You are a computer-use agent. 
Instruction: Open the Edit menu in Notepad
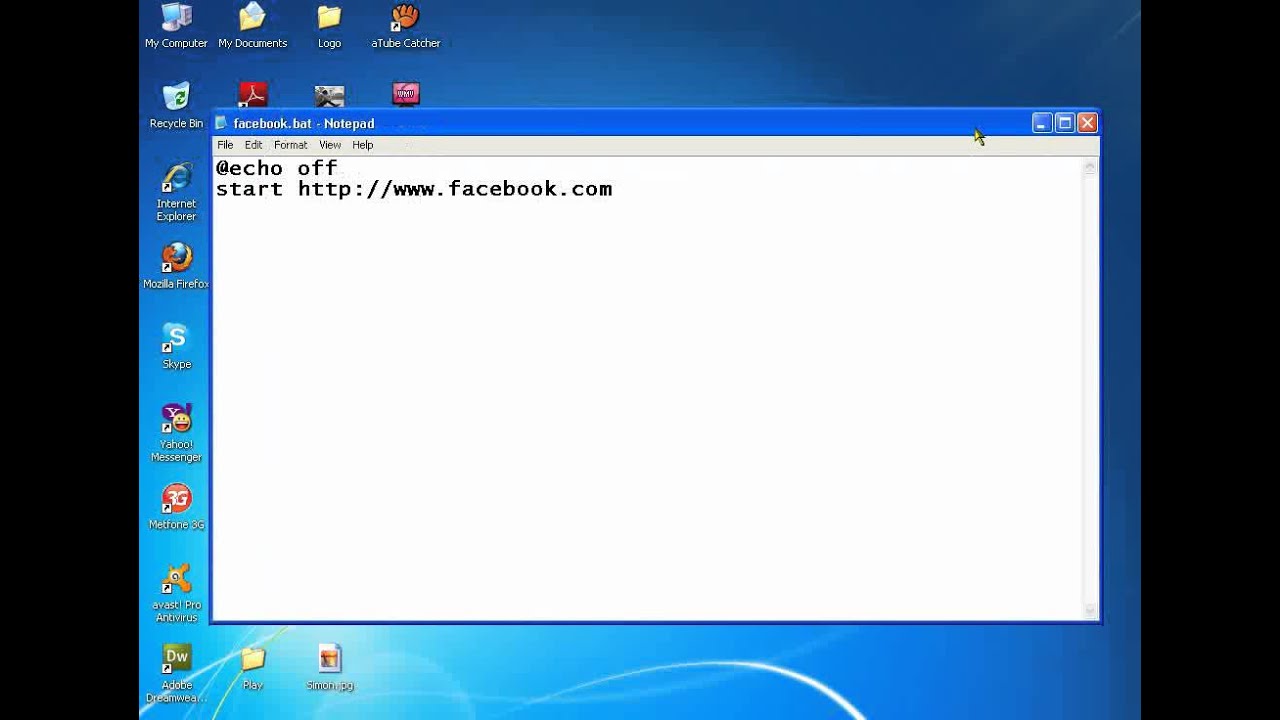point(253,145)
